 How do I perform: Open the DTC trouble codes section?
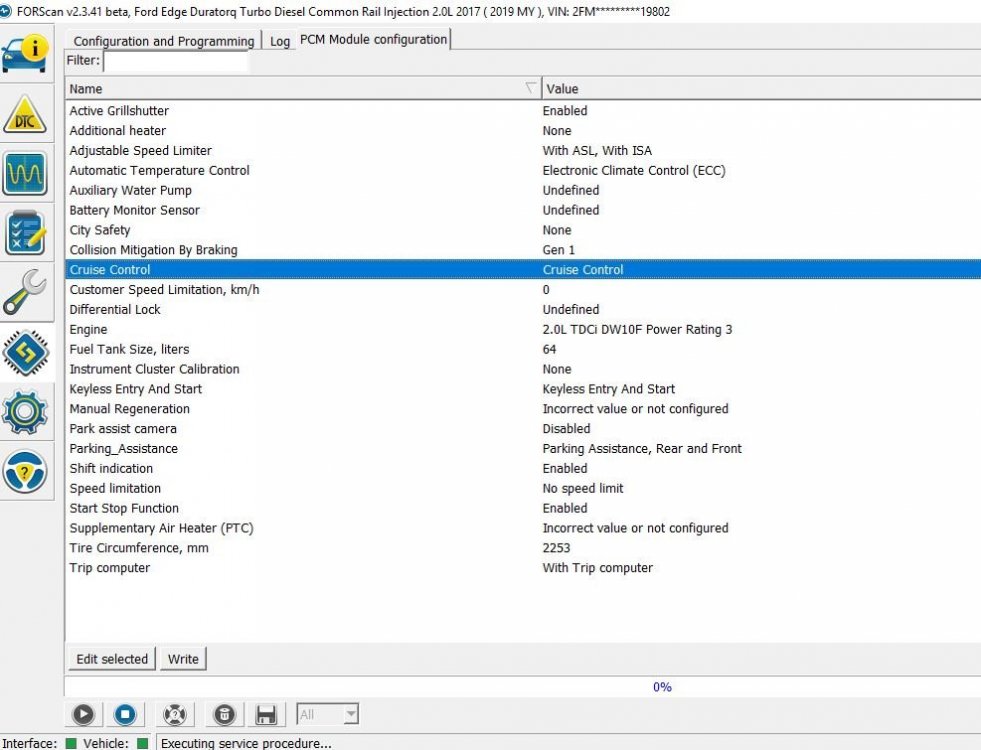click(x=25, y=116)
